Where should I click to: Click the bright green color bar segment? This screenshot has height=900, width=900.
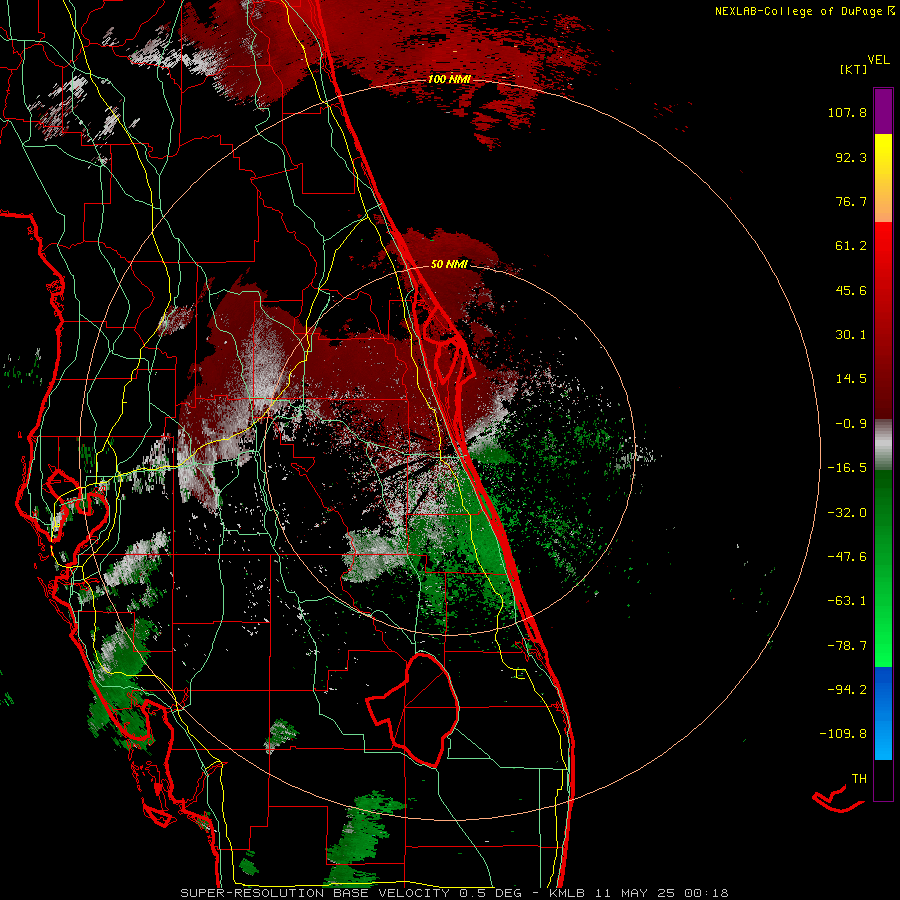(x=883, y=568)
